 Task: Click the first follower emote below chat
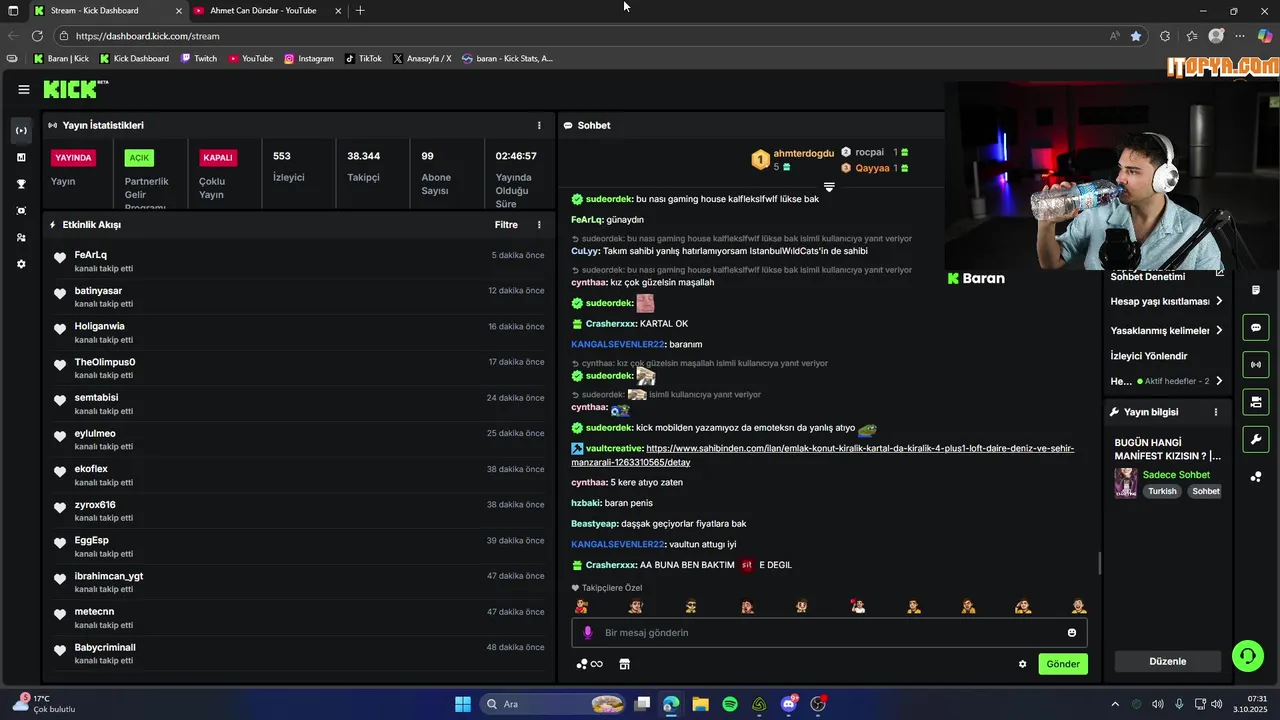[x=581, y=606]
